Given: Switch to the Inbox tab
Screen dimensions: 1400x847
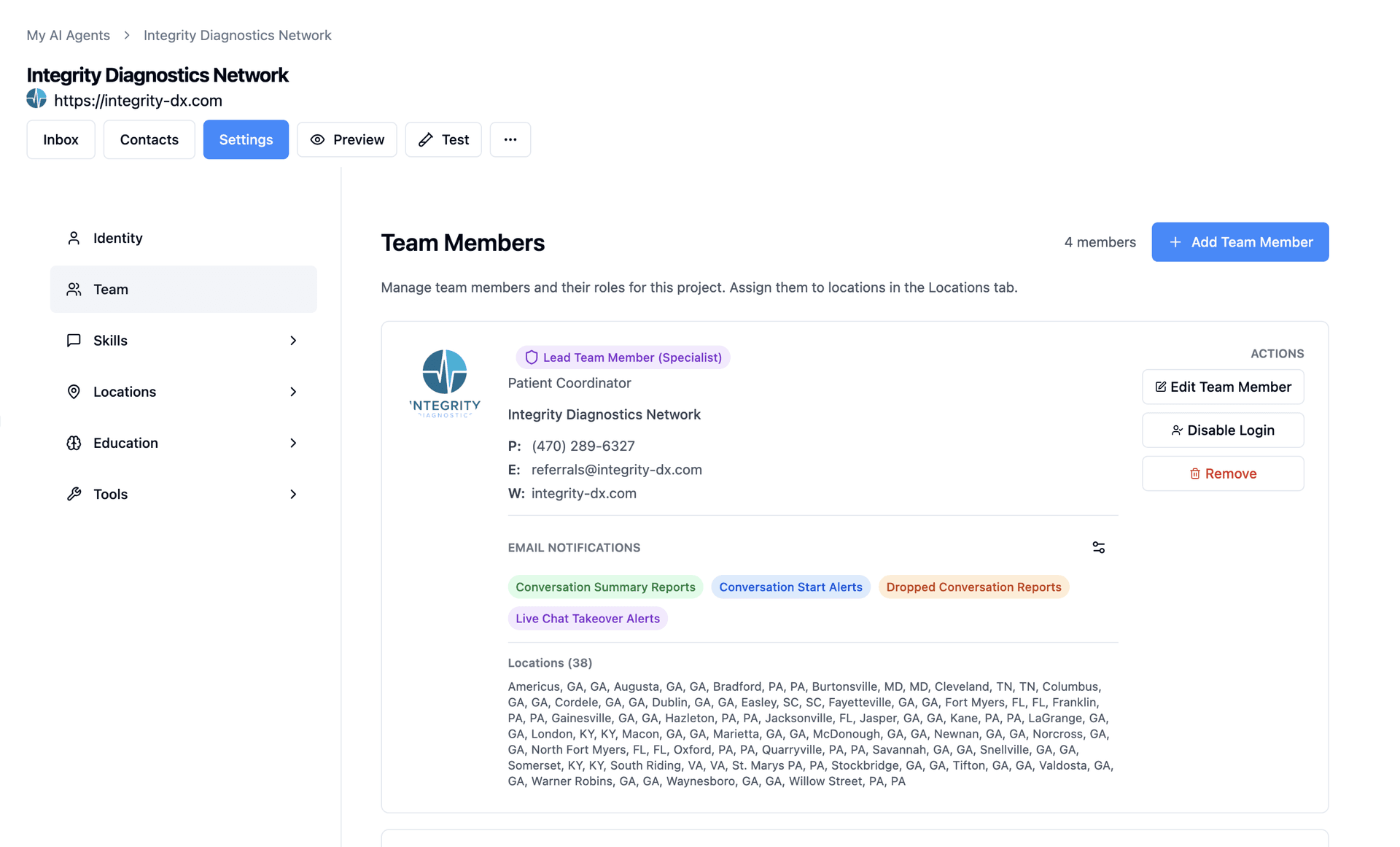Looking at the screenshot, I should click(x=61, y=139).
